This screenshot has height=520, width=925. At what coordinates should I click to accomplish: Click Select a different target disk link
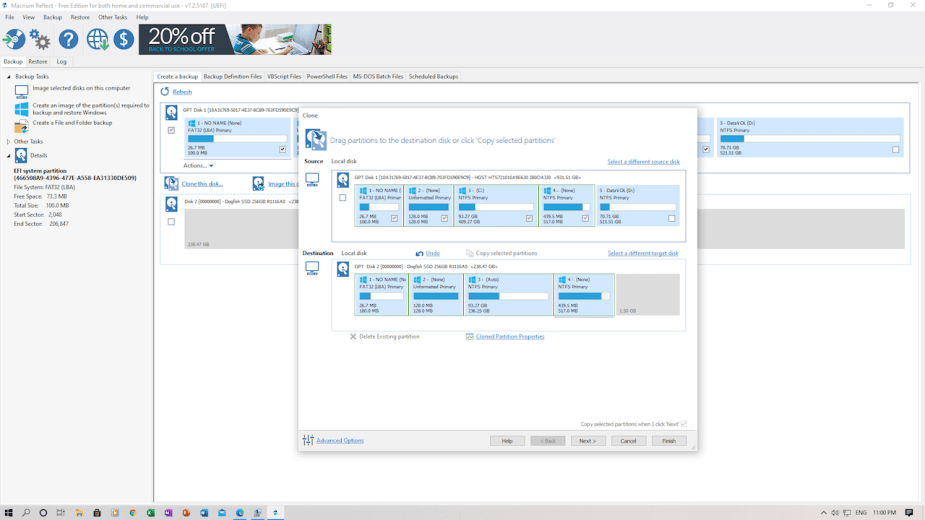(x=642, y=253)
